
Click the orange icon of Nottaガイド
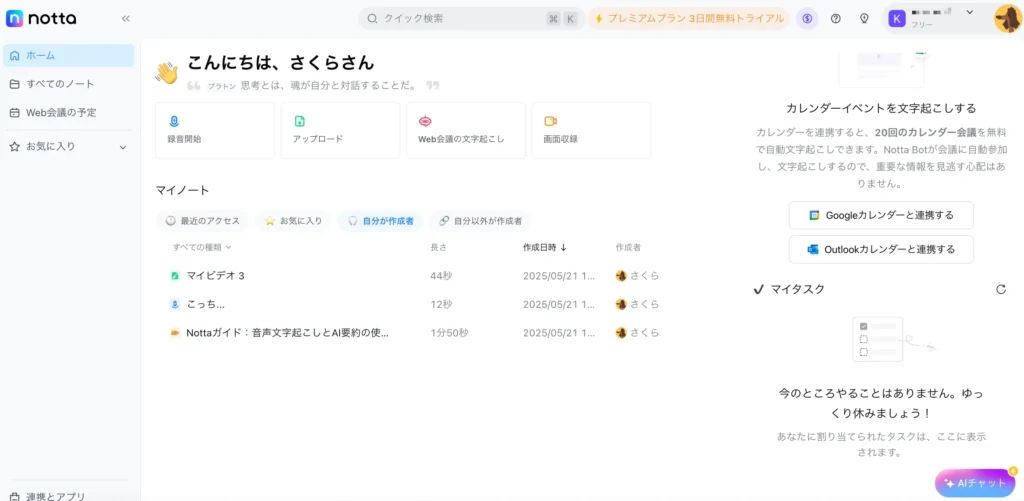point(174,332)
